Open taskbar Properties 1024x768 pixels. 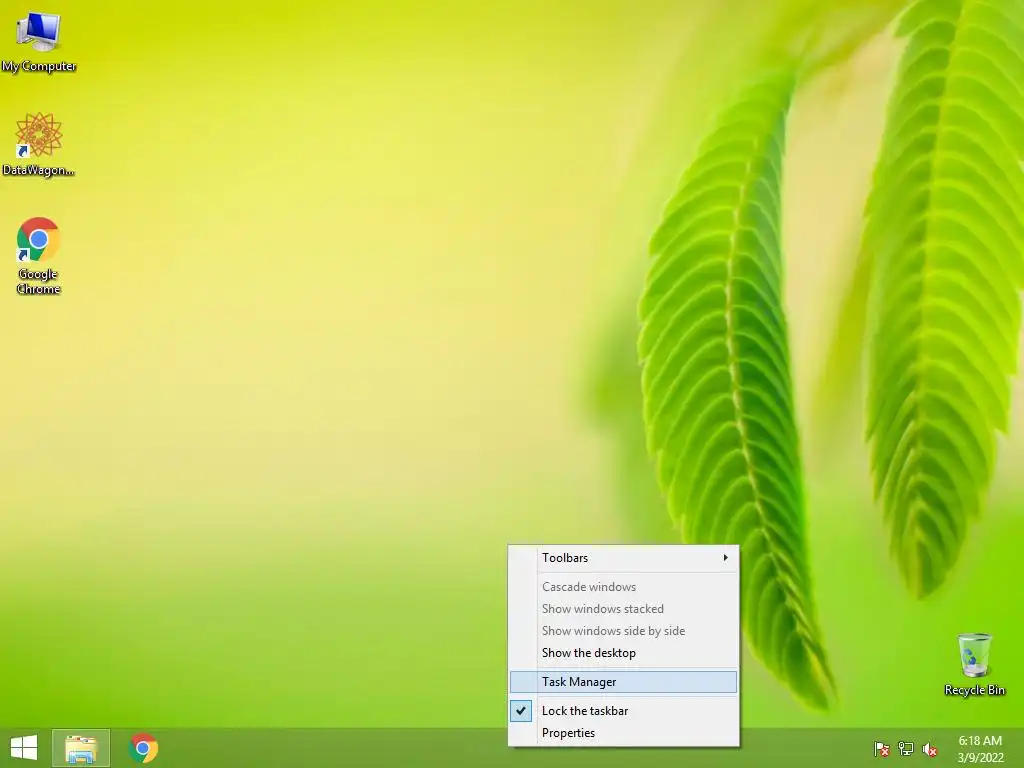click(624, 733)
